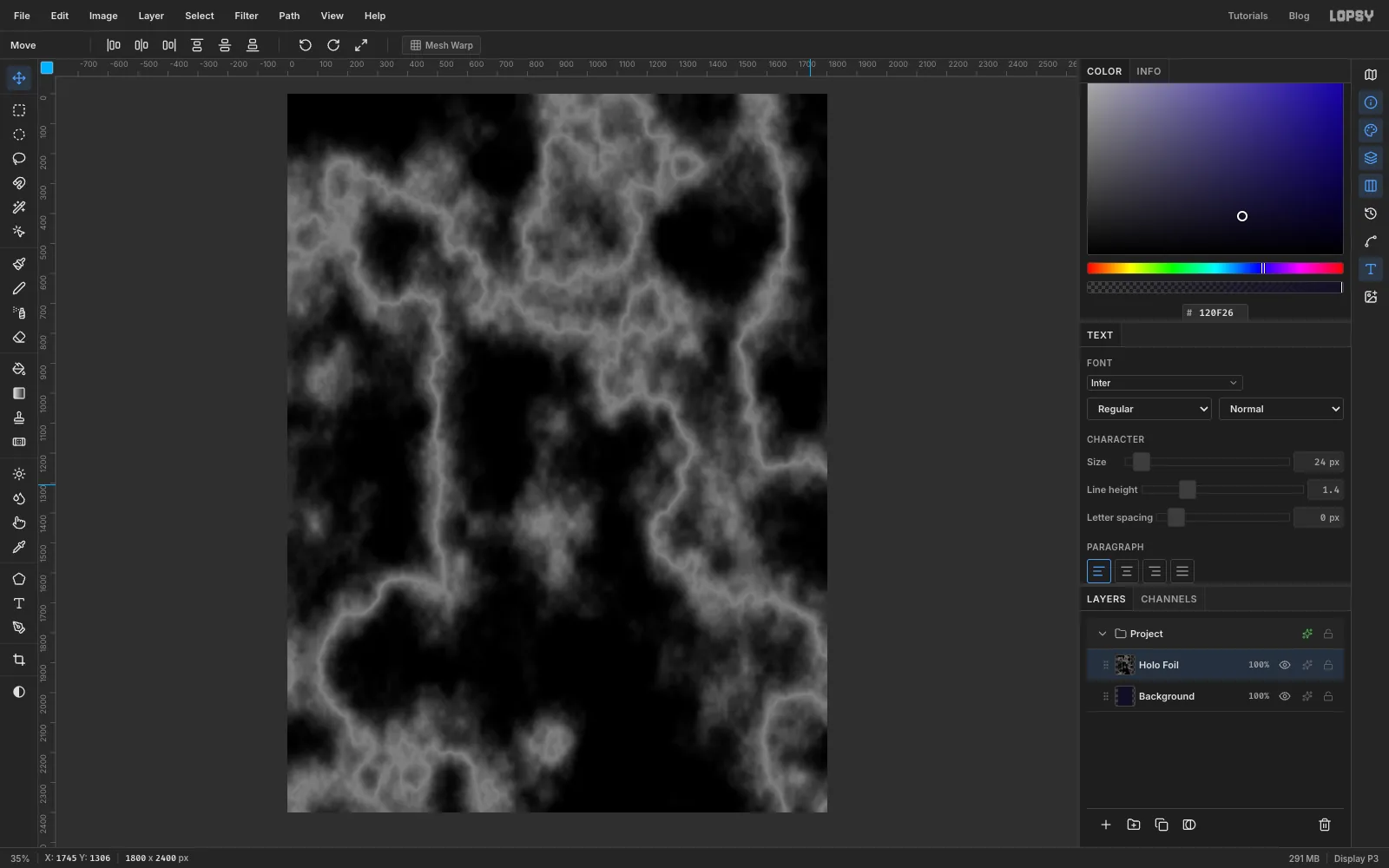Open the History panel icon

click(1371, 214)
